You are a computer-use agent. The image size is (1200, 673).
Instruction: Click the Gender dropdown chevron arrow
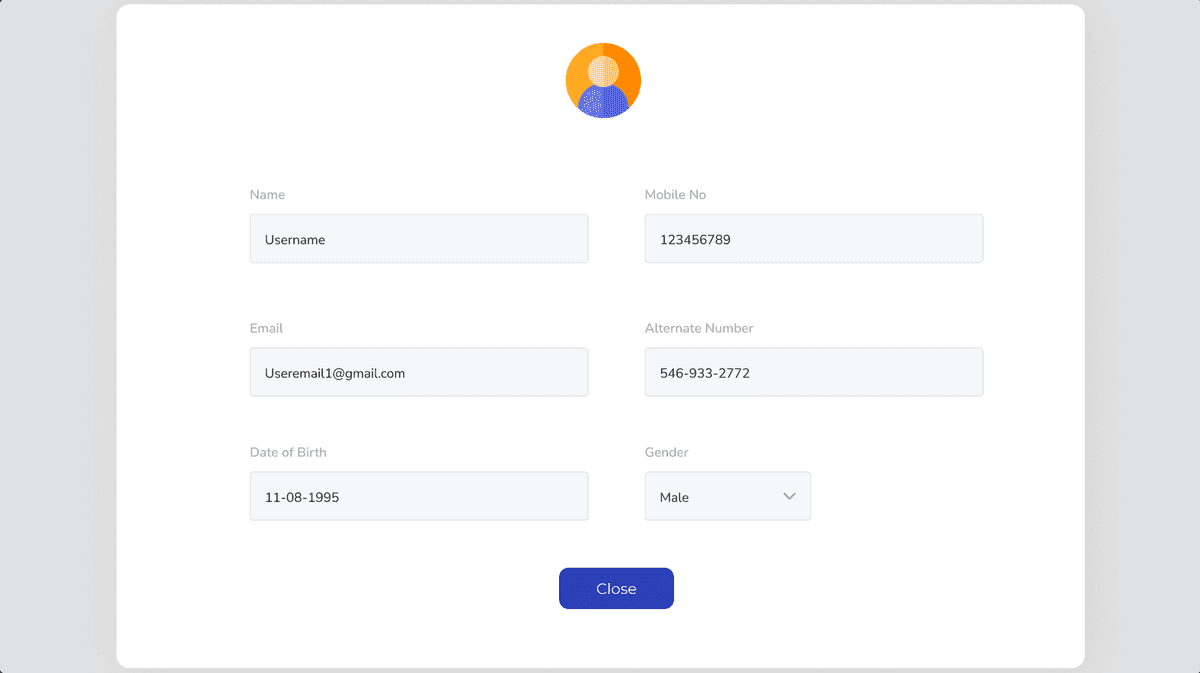789,496
